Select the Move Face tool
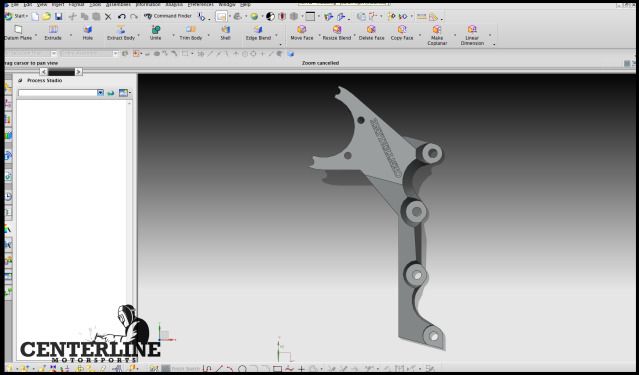 (302, 33)
